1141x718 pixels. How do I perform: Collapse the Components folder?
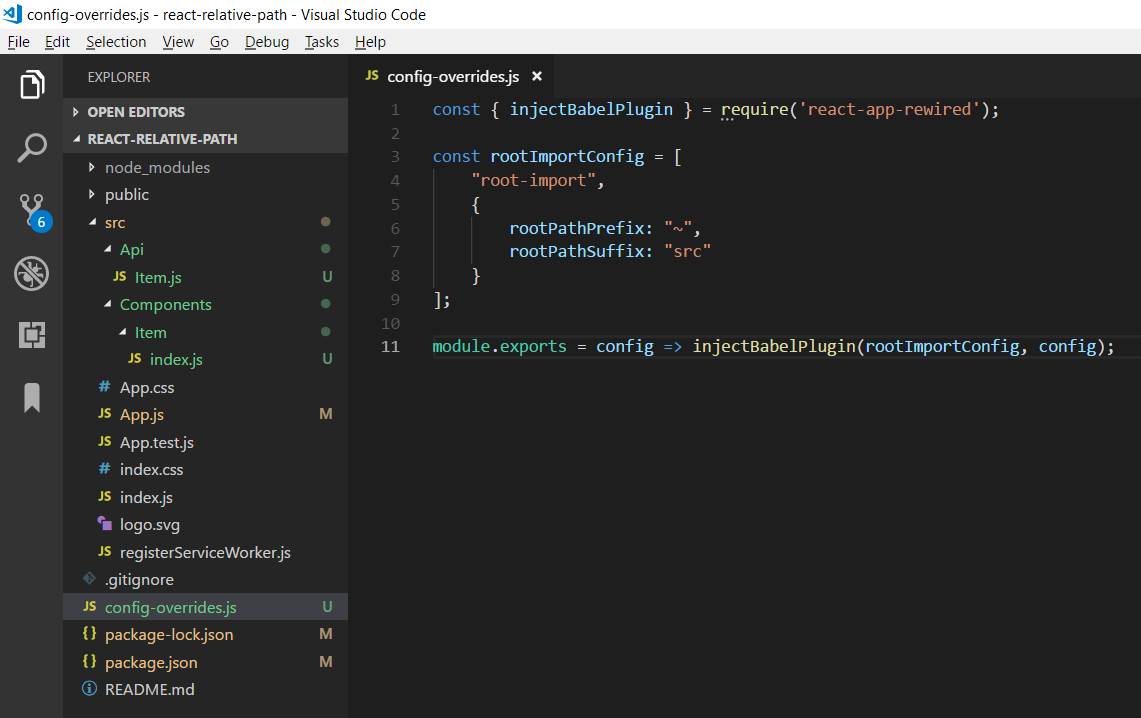coord(165,305)
